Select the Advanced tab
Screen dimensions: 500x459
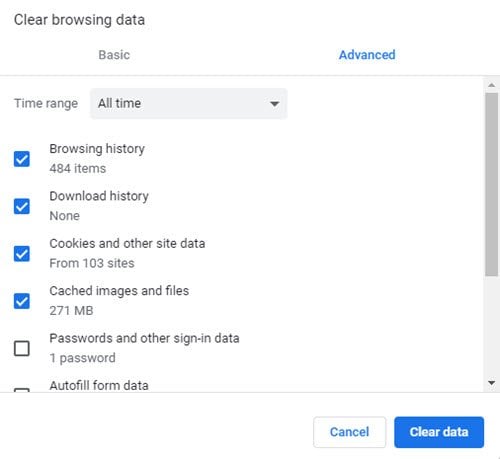point(367,55)
